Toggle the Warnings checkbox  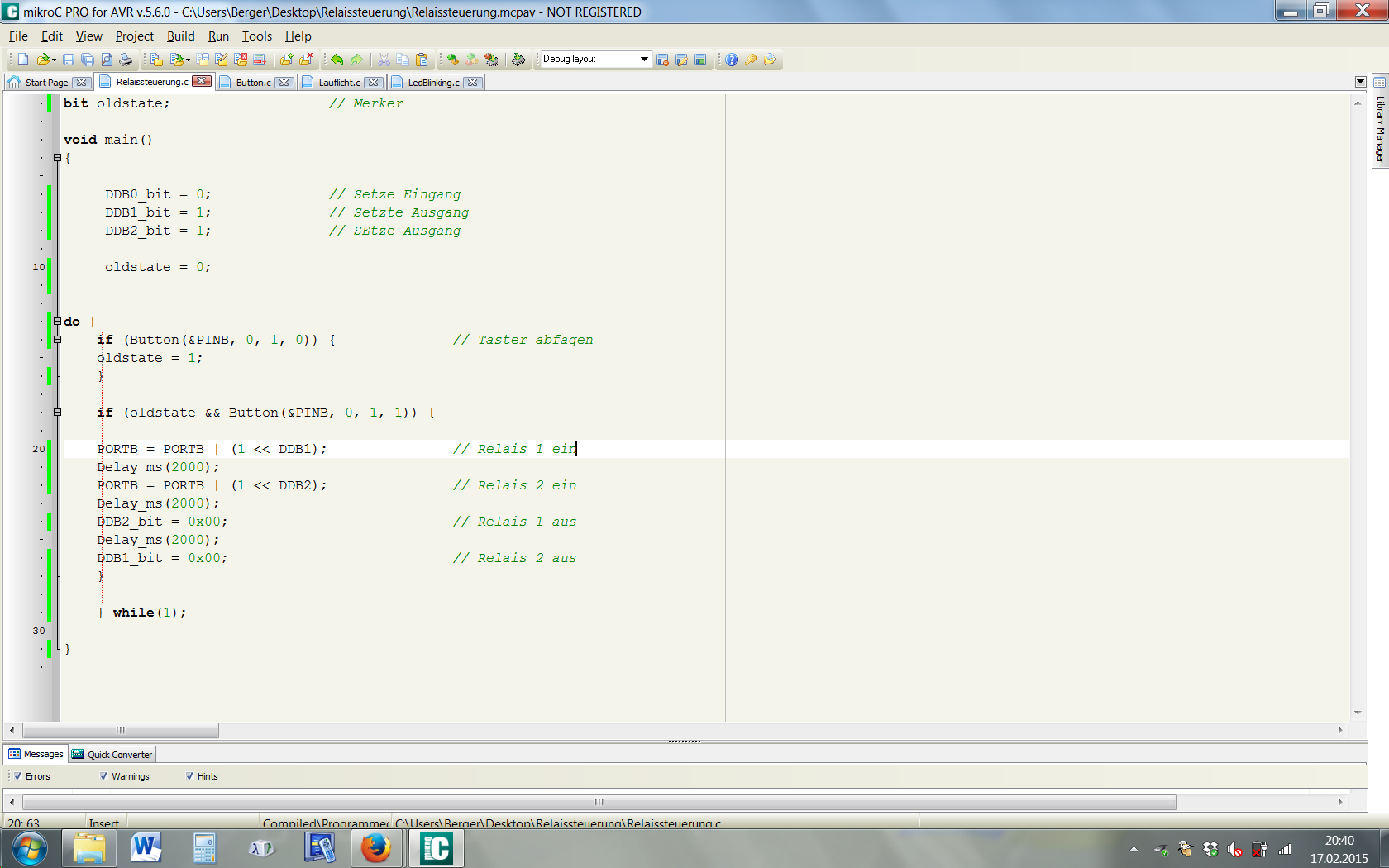point(103,776)
